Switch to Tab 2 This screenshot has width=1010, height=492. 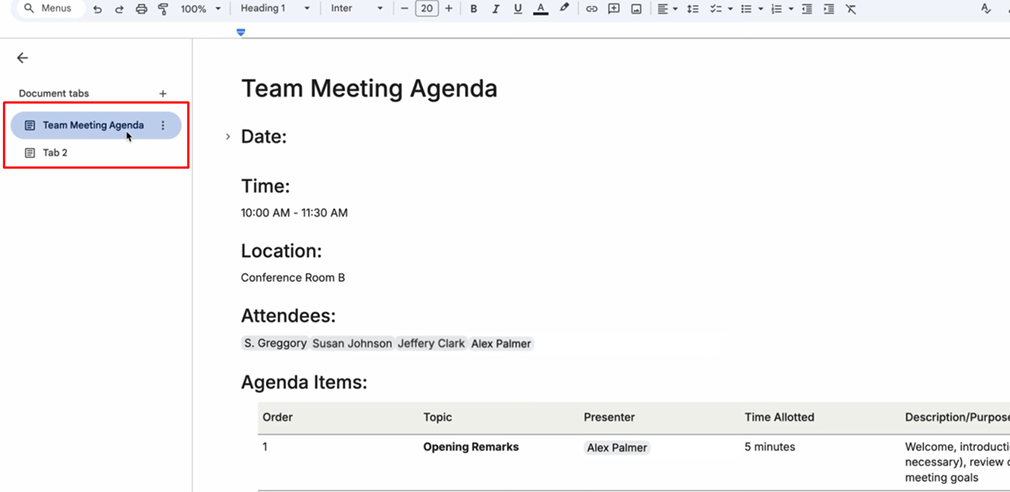click(x=55, y=153)
